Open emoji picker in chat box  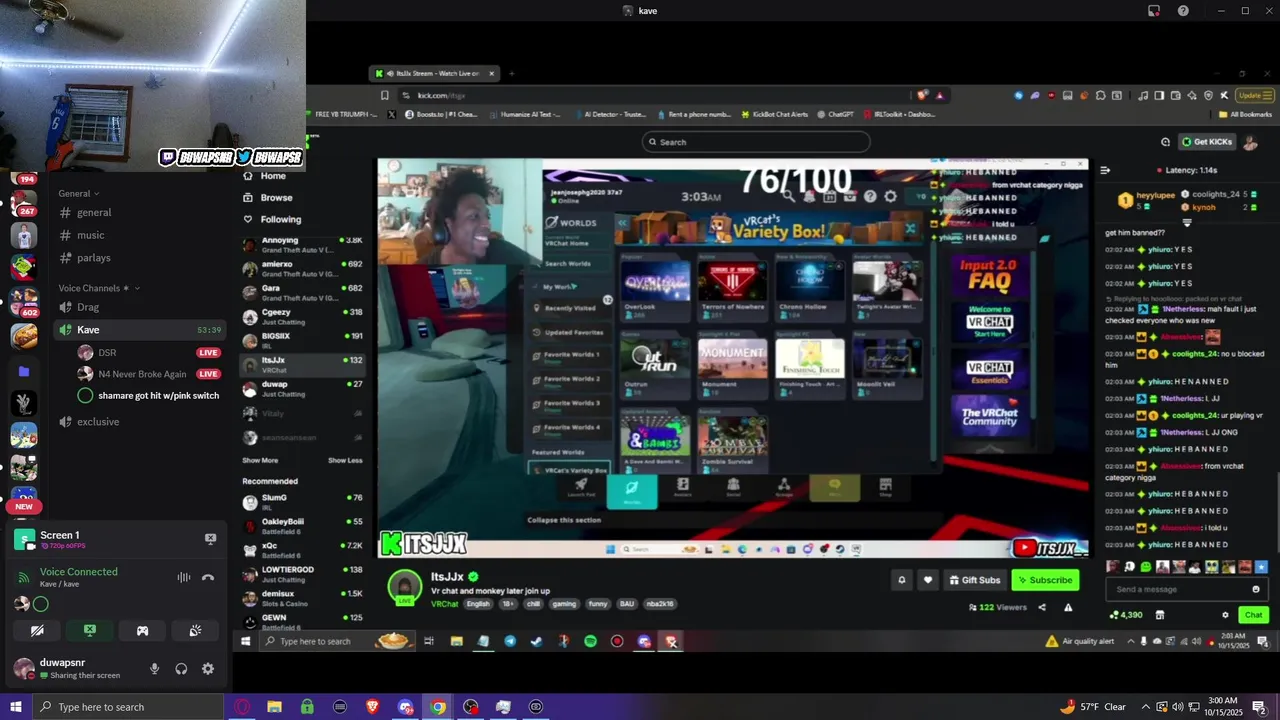click(1256, 589)
